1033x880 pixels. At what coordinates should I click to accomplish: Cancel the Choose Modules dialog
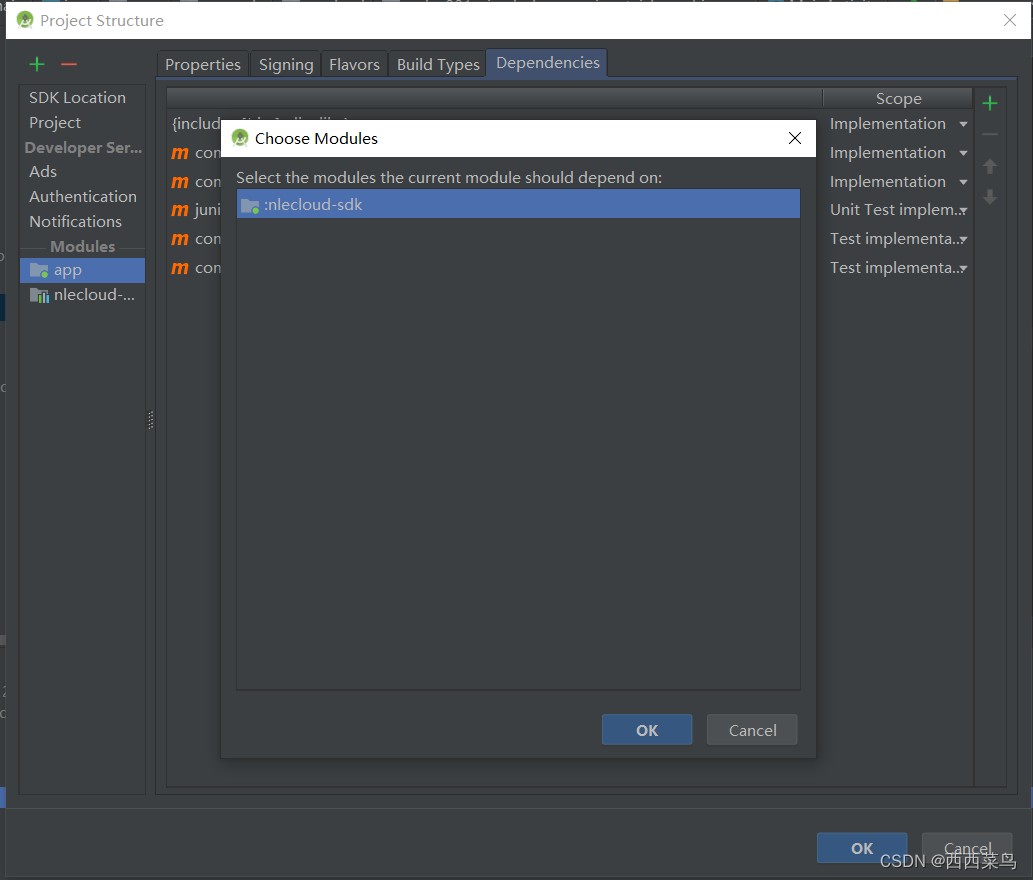(752, 730)
